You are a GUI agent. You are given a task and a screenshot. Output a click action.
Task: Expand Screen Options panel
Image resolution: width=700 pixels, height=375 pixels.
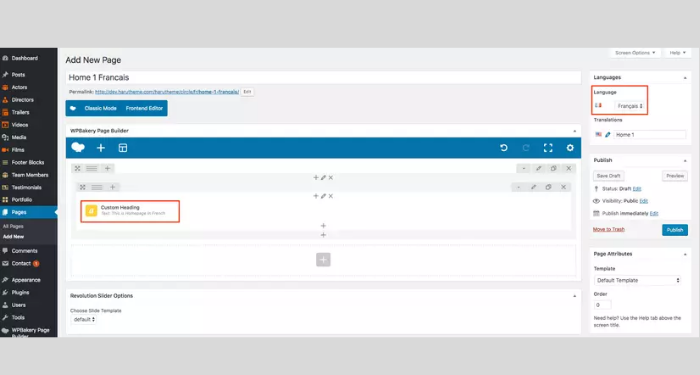635,53
